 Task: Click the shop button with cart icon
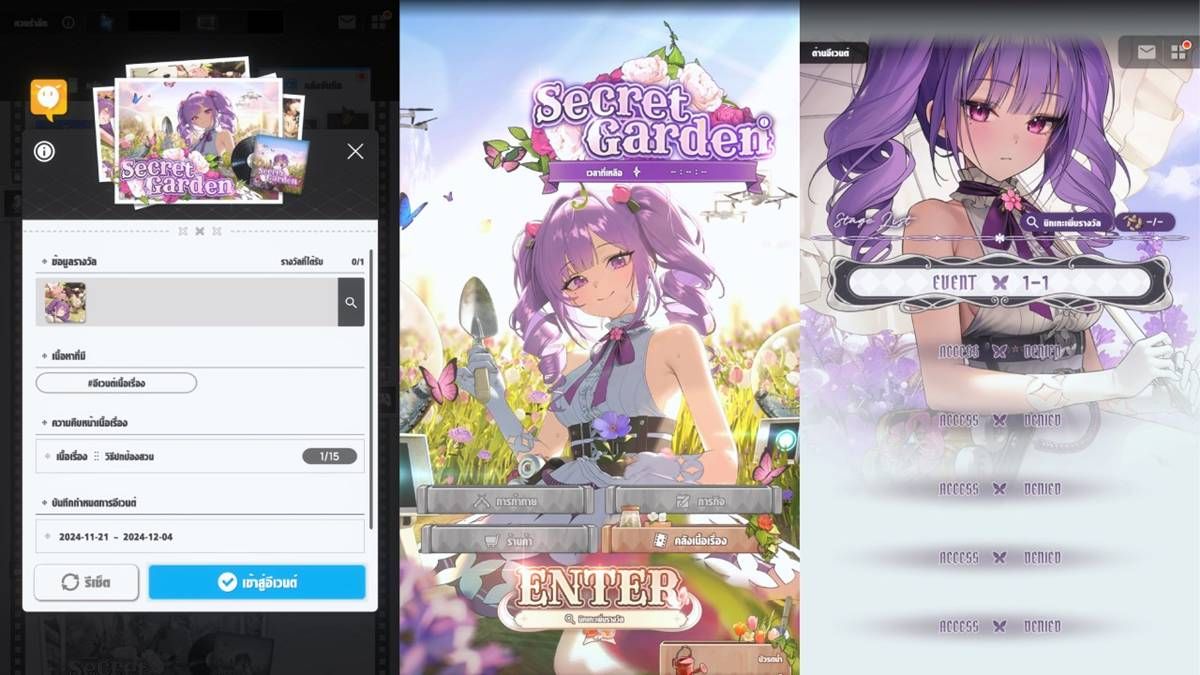tap(509, 539)
